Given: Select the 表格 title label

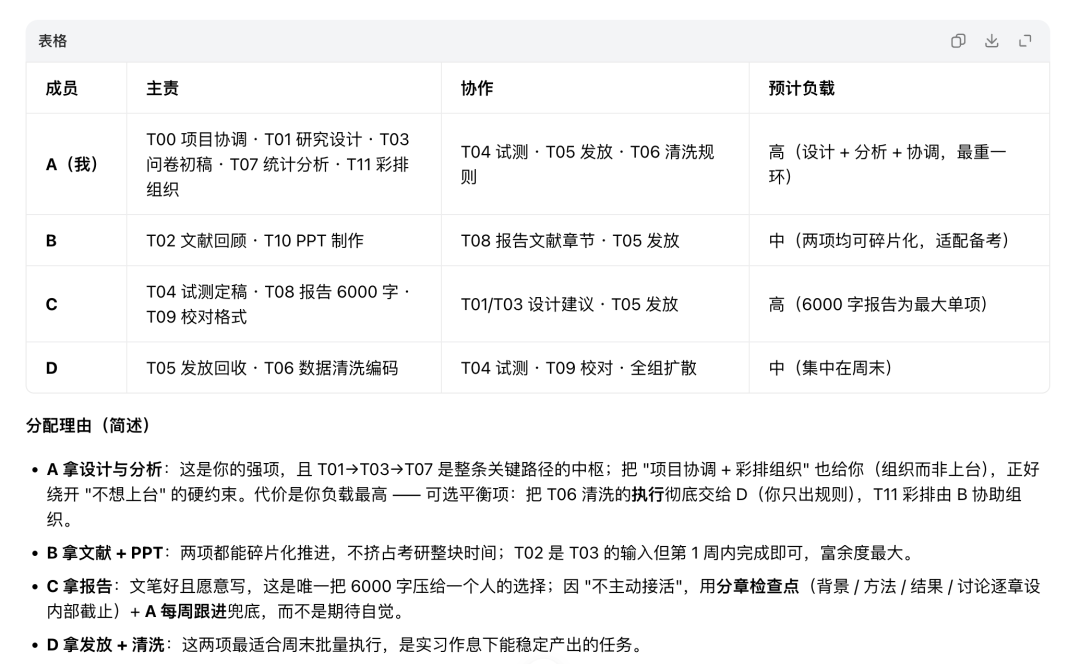Looking at the screenshot, I should click(52, 41).
